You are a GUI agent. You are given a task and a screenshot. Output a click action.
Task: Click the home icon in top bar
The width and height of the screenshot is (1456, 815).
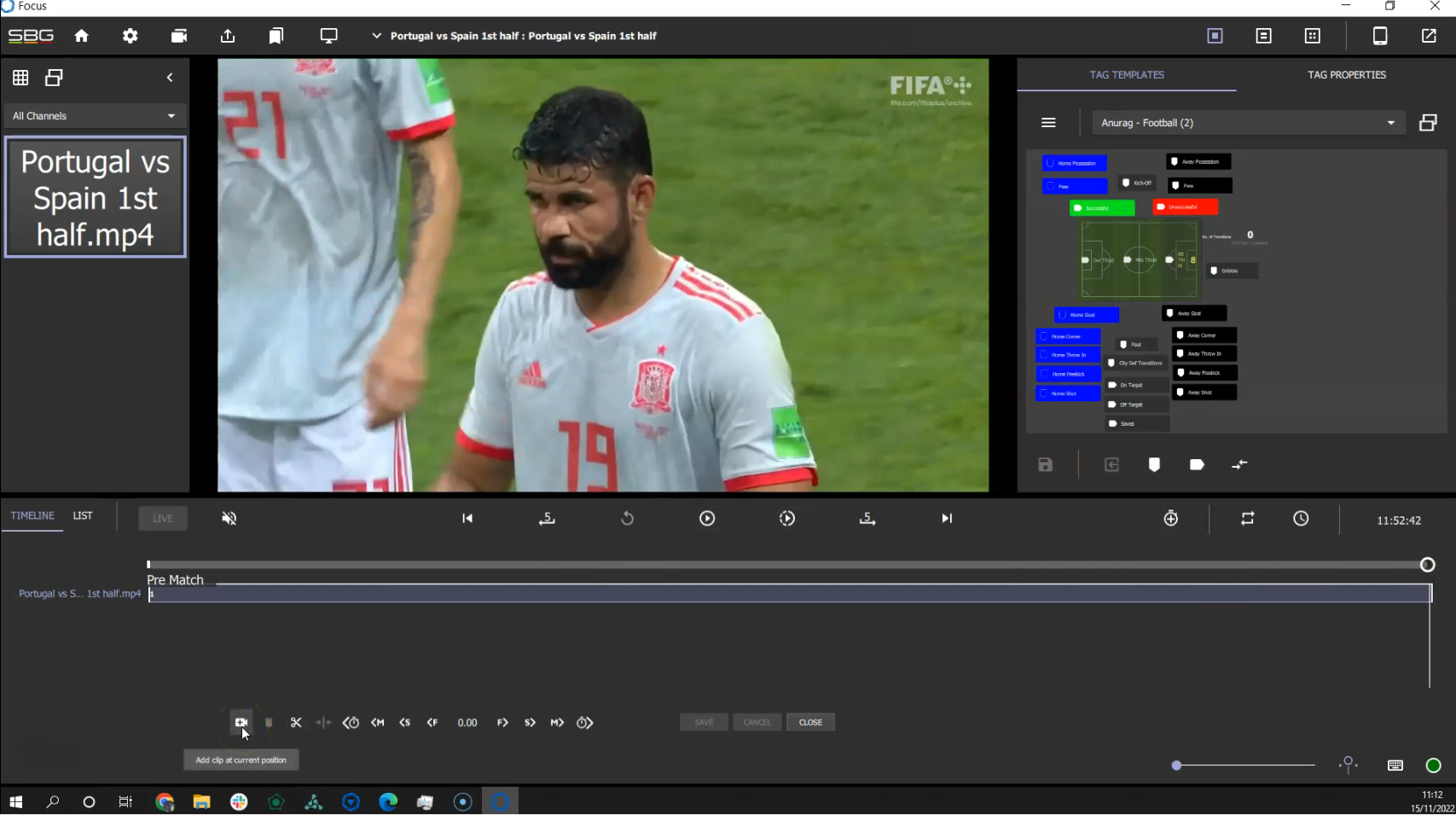(x=81, y=36)
